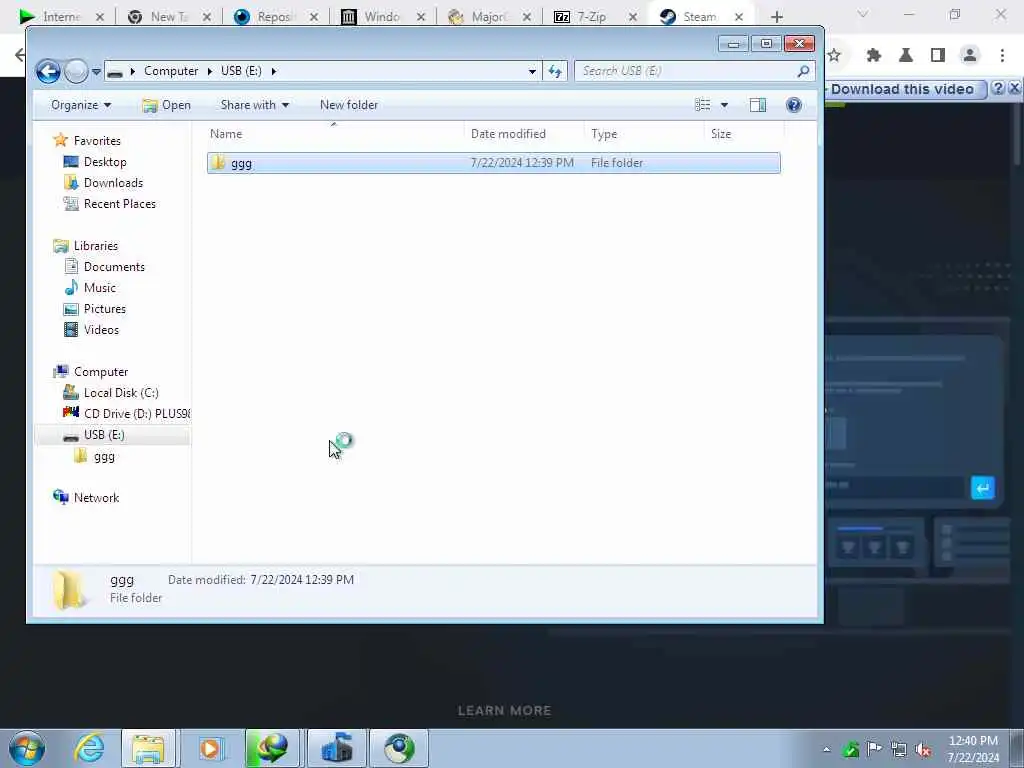Screen dimensions: 1024x768
Task: Switch to the New Tab browser tab
Action: [168, 16]
